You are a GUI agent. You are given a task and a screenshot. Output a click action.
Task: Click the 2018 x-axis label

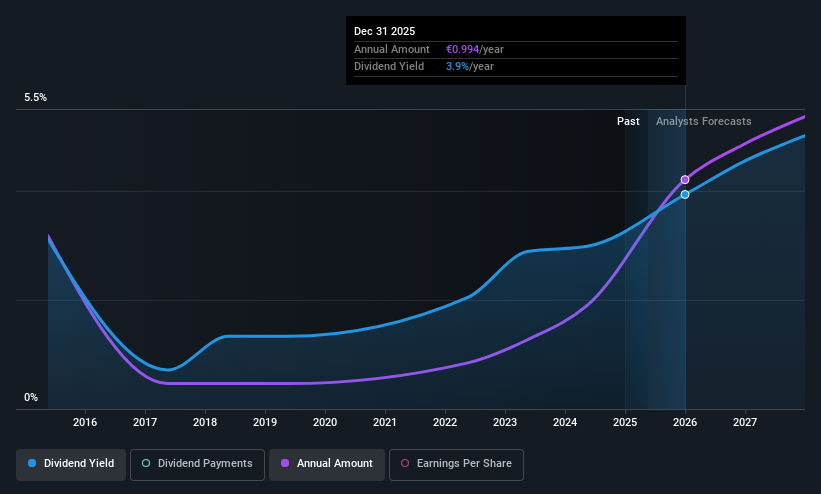[205, 422]
